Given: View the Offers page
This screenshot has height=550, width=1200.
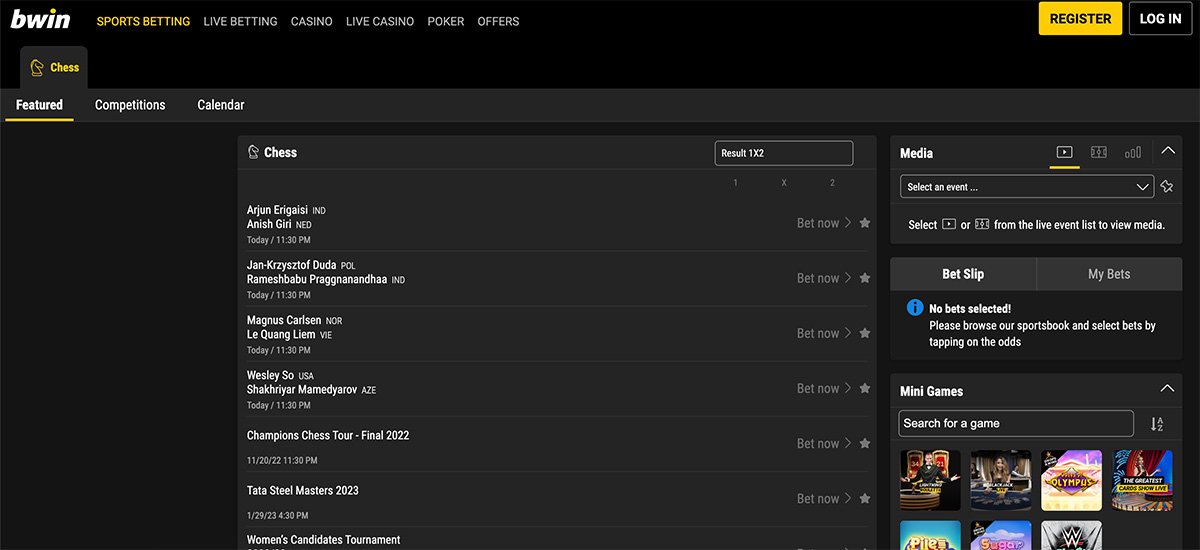Looking at the screenshot, I should pyautogui.click(x=498, y=21).
